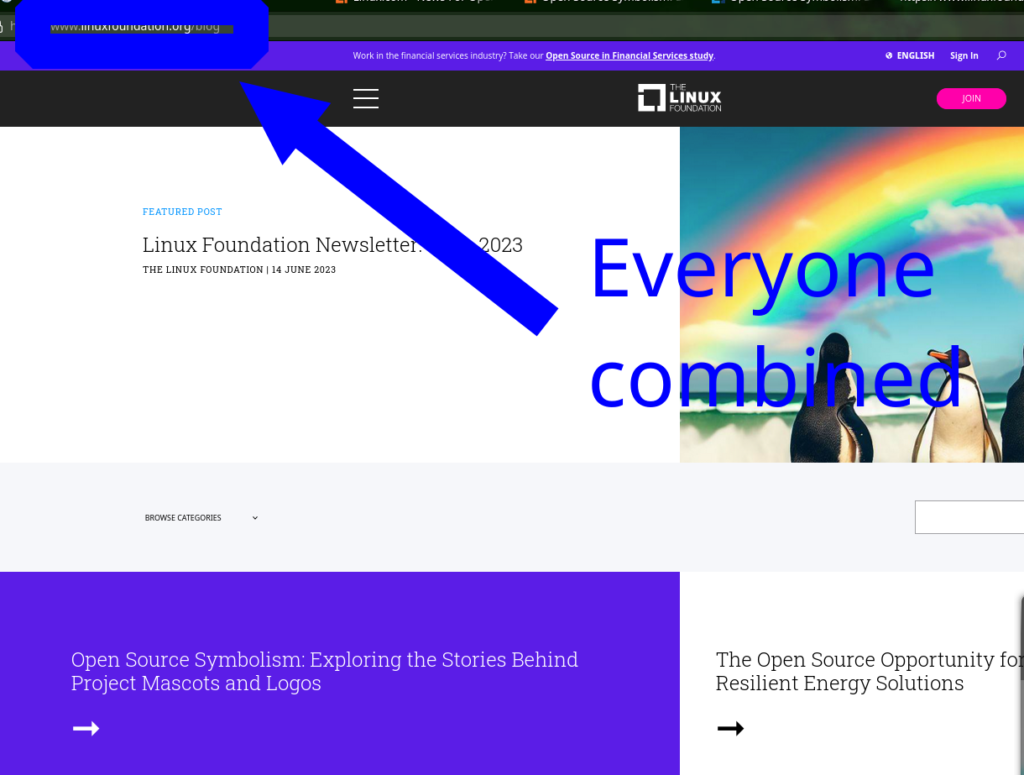Expand the Browse Categories dropdown
Image resolution: width=1024 pixels, height=775 pixels.
click(x=201, y=518)
